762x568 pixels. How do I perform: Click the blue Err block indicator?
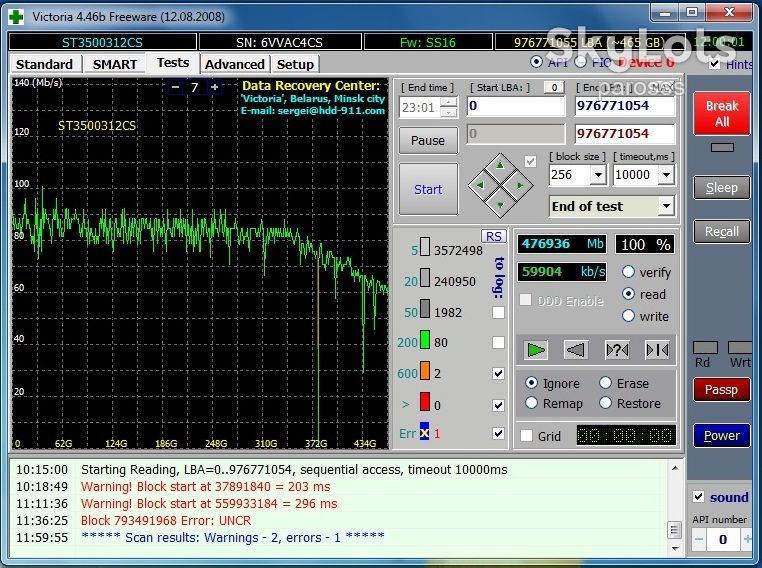[x=425, y=431]
